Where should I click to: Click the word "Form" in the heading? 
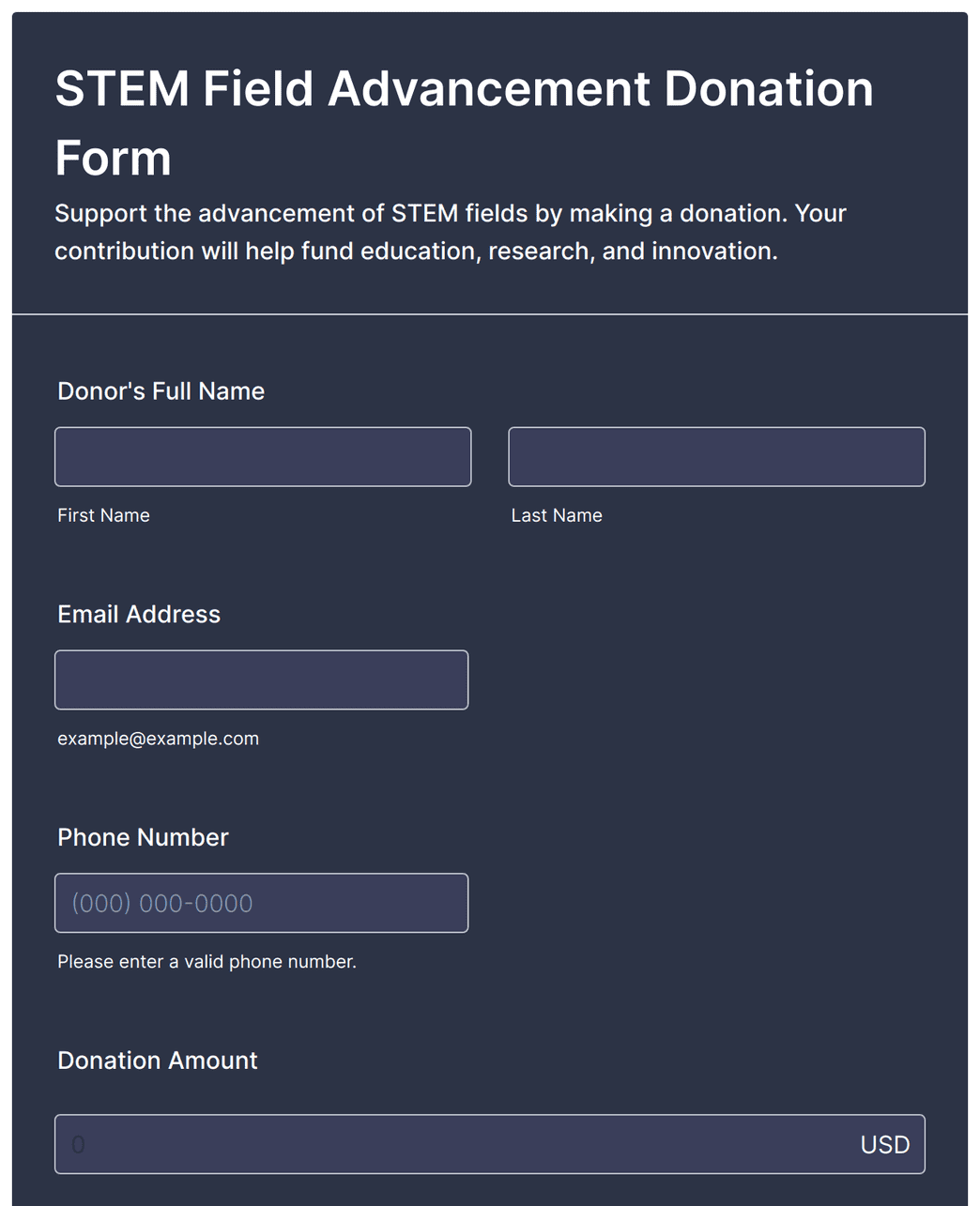113,158
